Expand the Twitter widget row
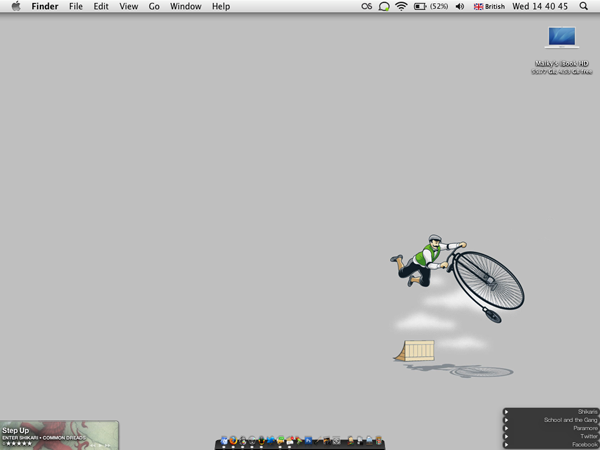 [506, 436]
